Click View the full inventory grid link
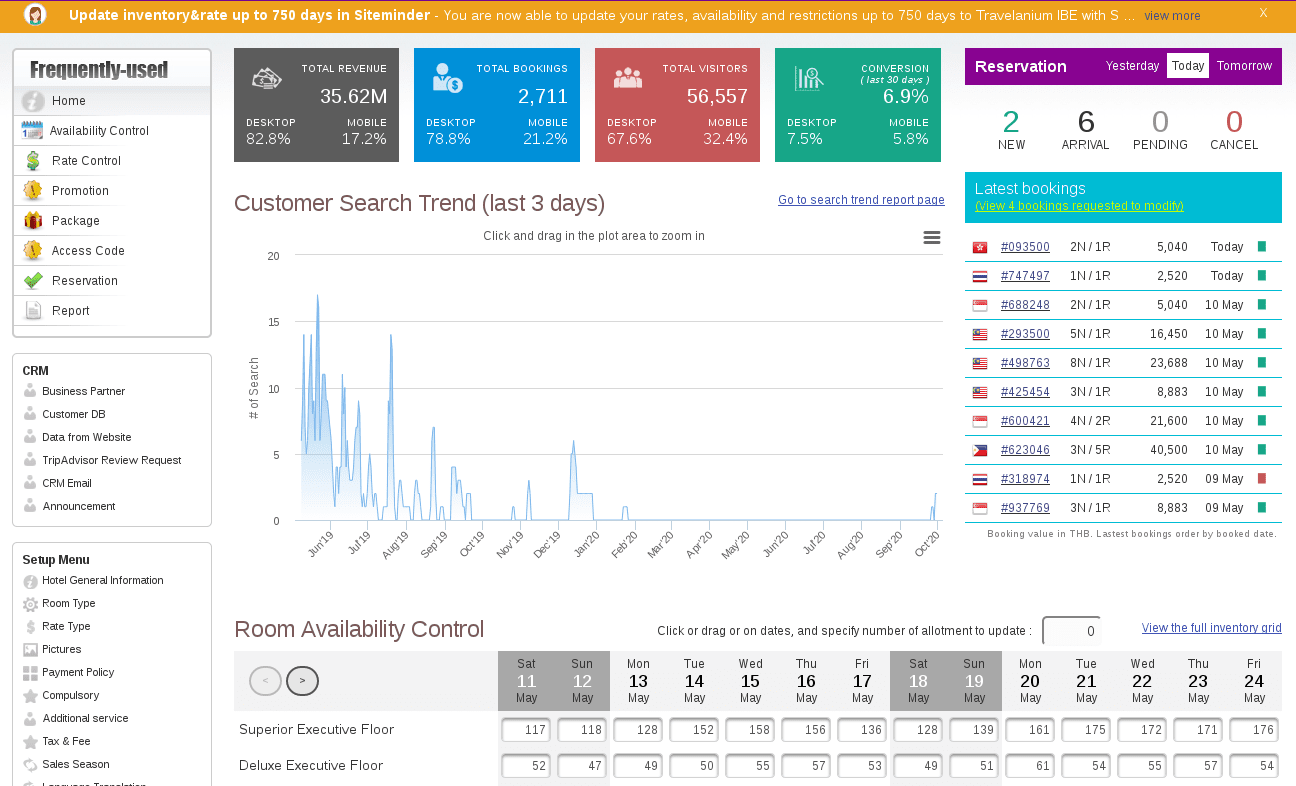1296x786 pixels. click(1211, 628)
